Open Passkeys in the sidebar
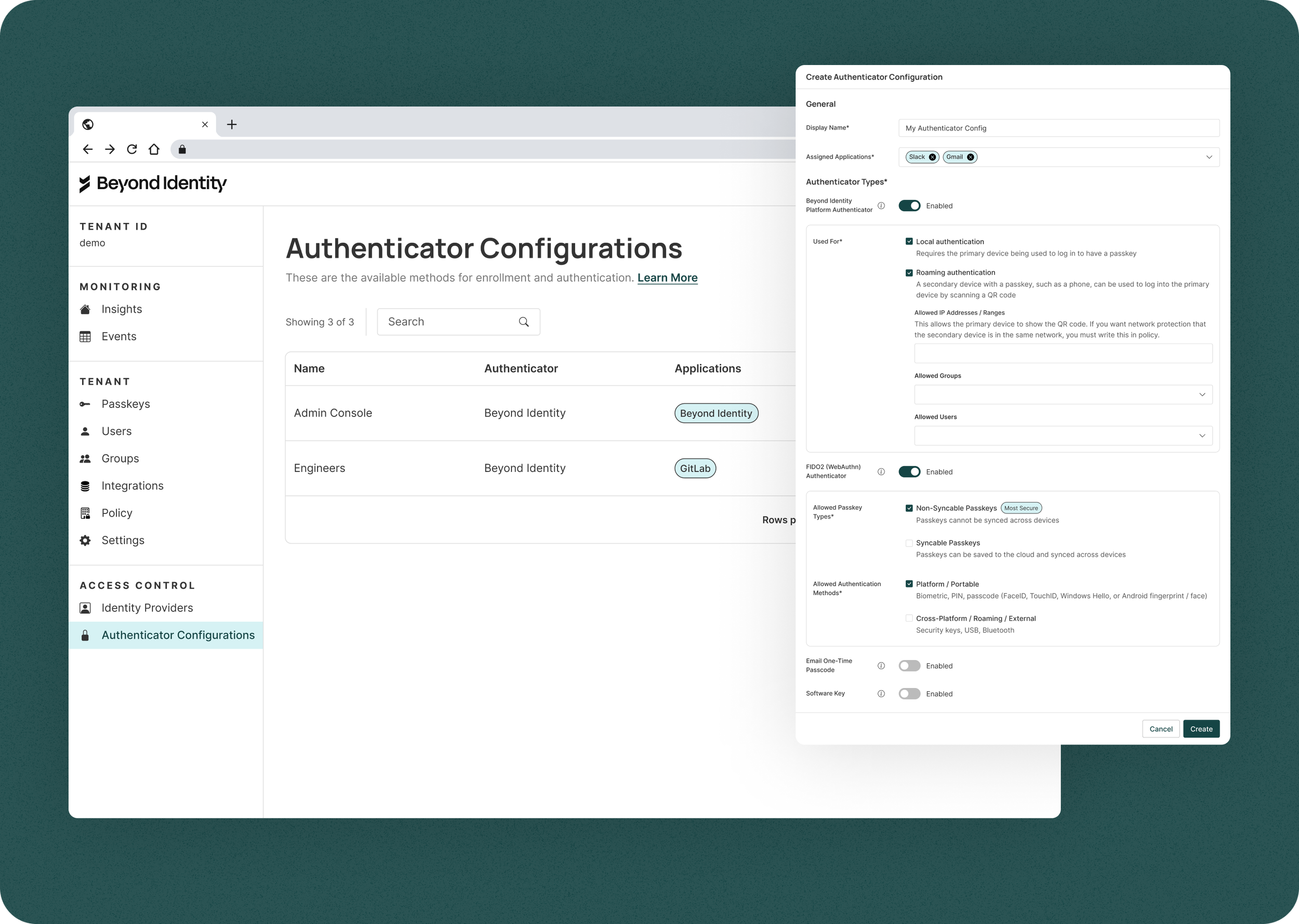This screenshot has width=1299, height=924. coord(126,404)
